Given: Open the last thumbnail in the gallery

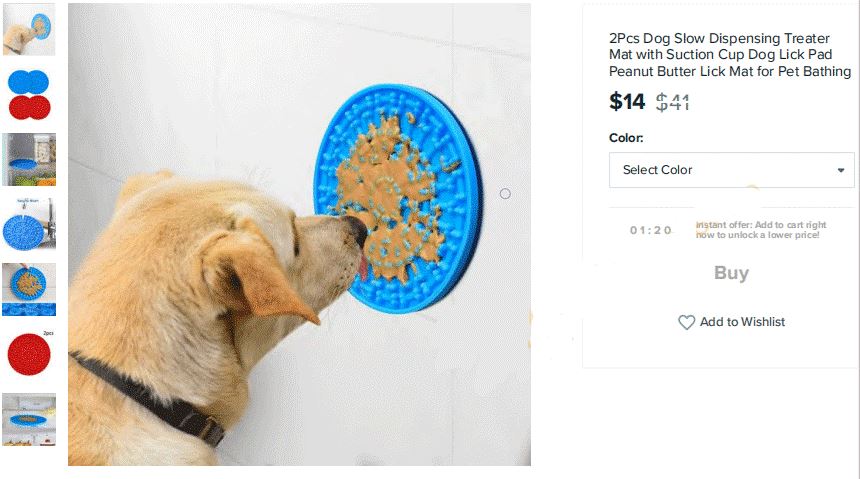Looking at the screenshot, I should (x=29, y=419).
